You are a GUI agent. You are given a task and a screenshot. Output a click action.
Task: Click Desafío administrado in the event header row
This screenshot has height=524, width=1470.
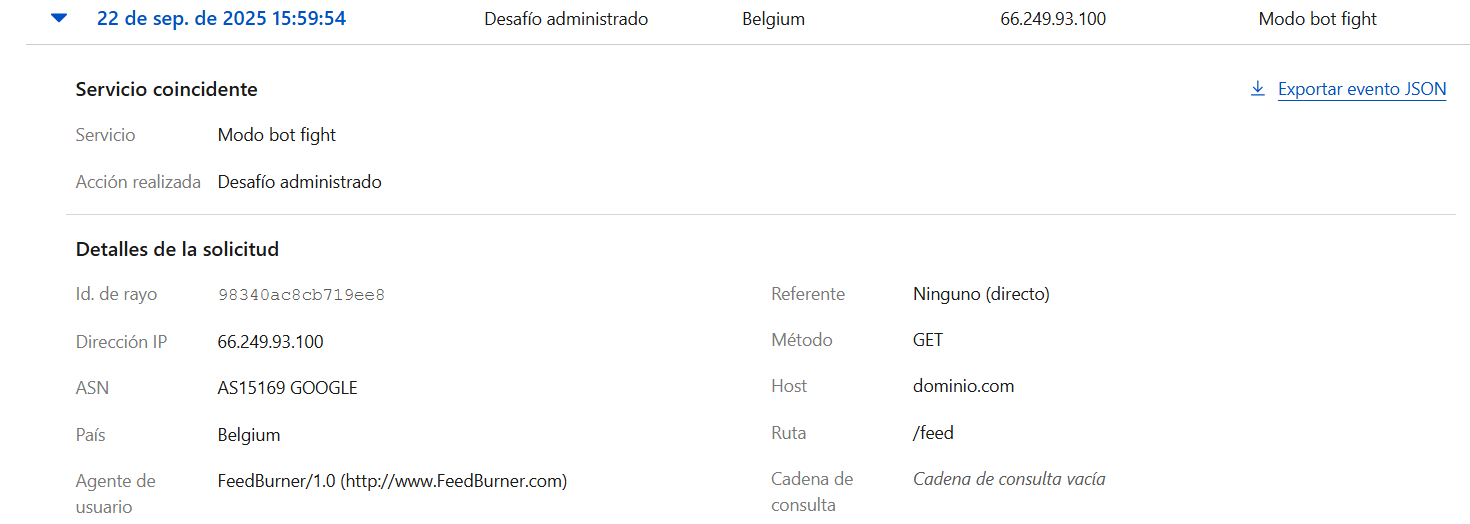point(565,19)
